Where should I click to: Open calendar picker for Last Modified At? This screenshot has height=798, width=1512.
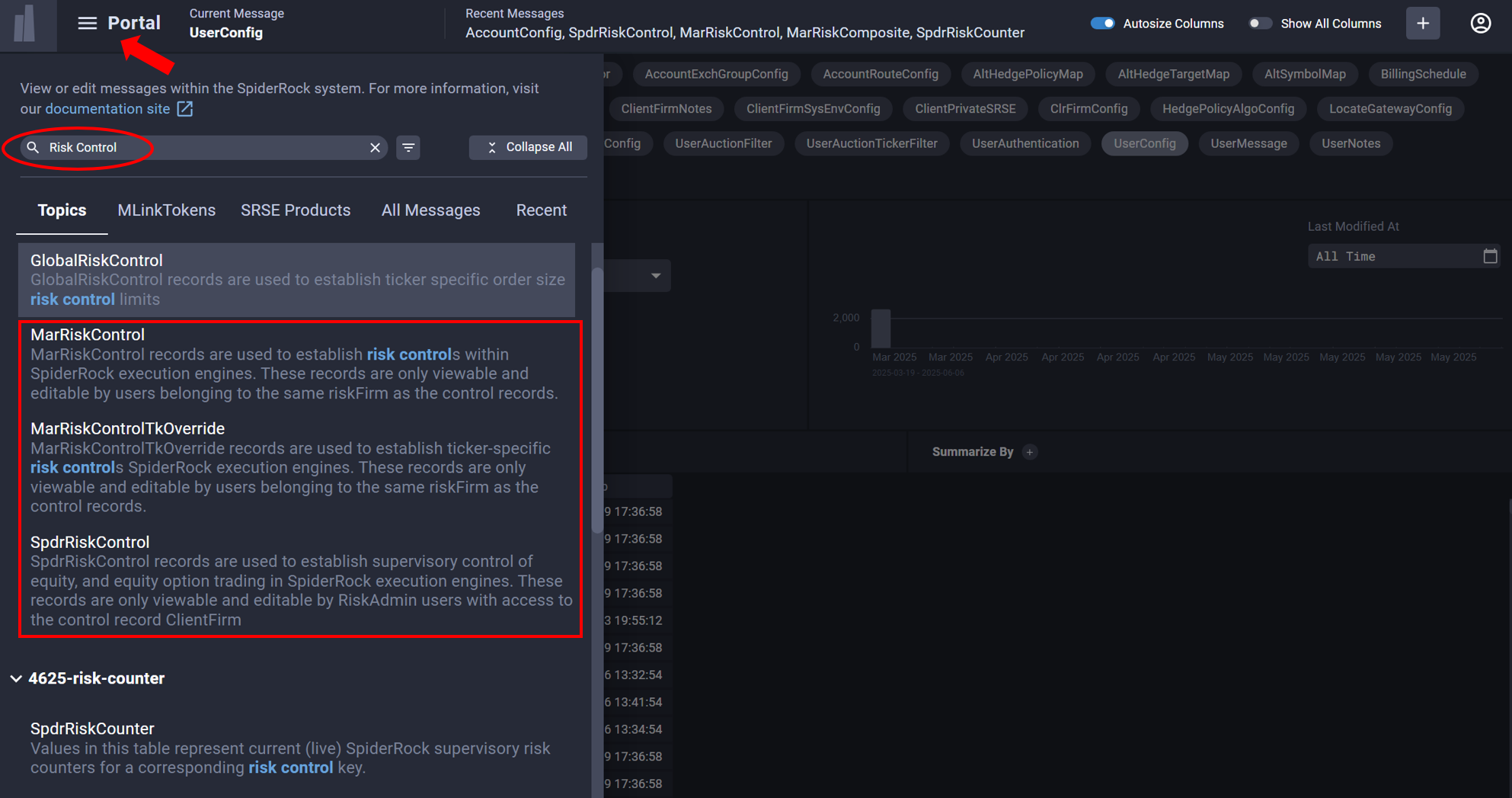pyautogui.click(x=1490, y=256)
